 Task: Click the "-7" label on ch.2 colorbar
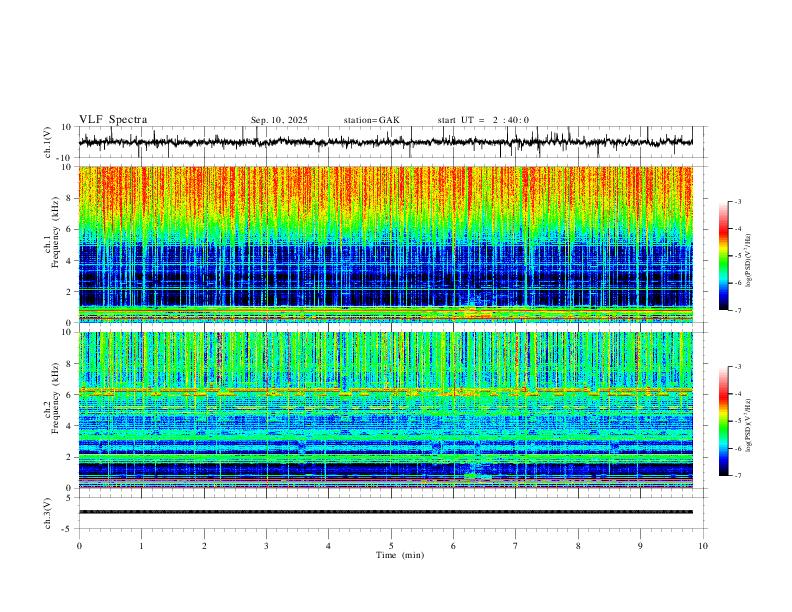point(738,476)
